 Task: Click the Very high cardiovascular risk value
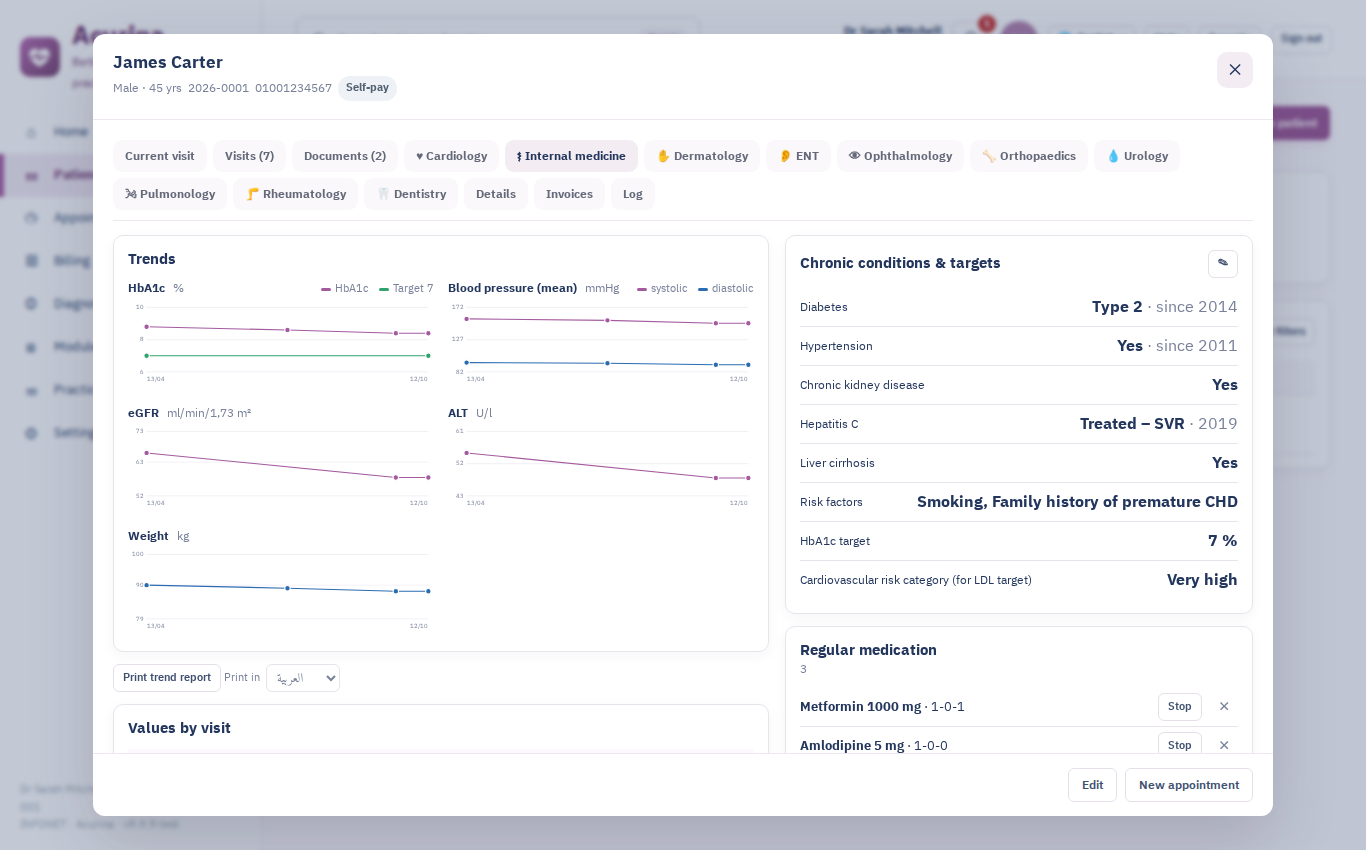1202,580
